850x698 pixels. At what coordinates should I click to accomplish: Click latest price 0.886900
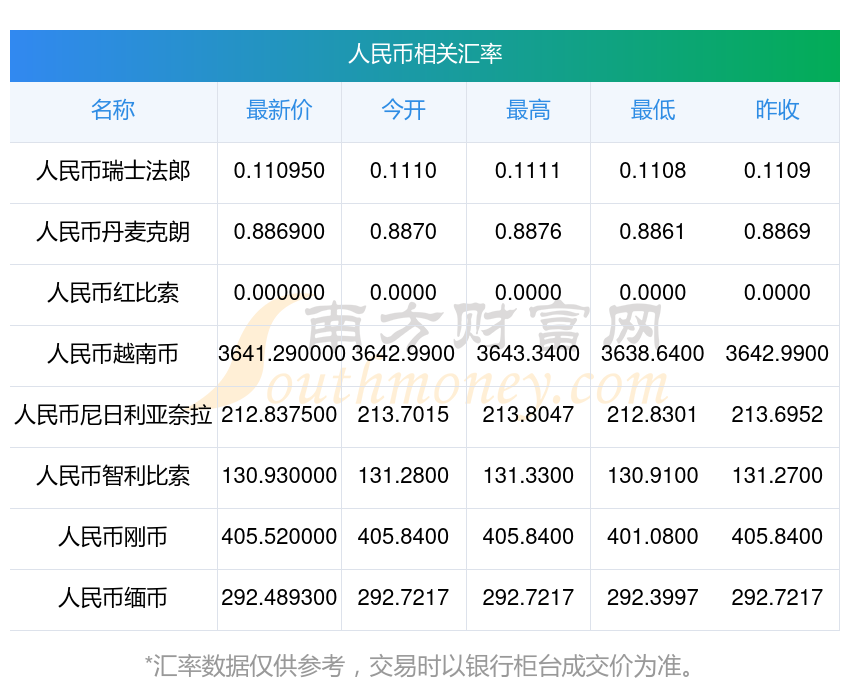[x=279, y=232]
